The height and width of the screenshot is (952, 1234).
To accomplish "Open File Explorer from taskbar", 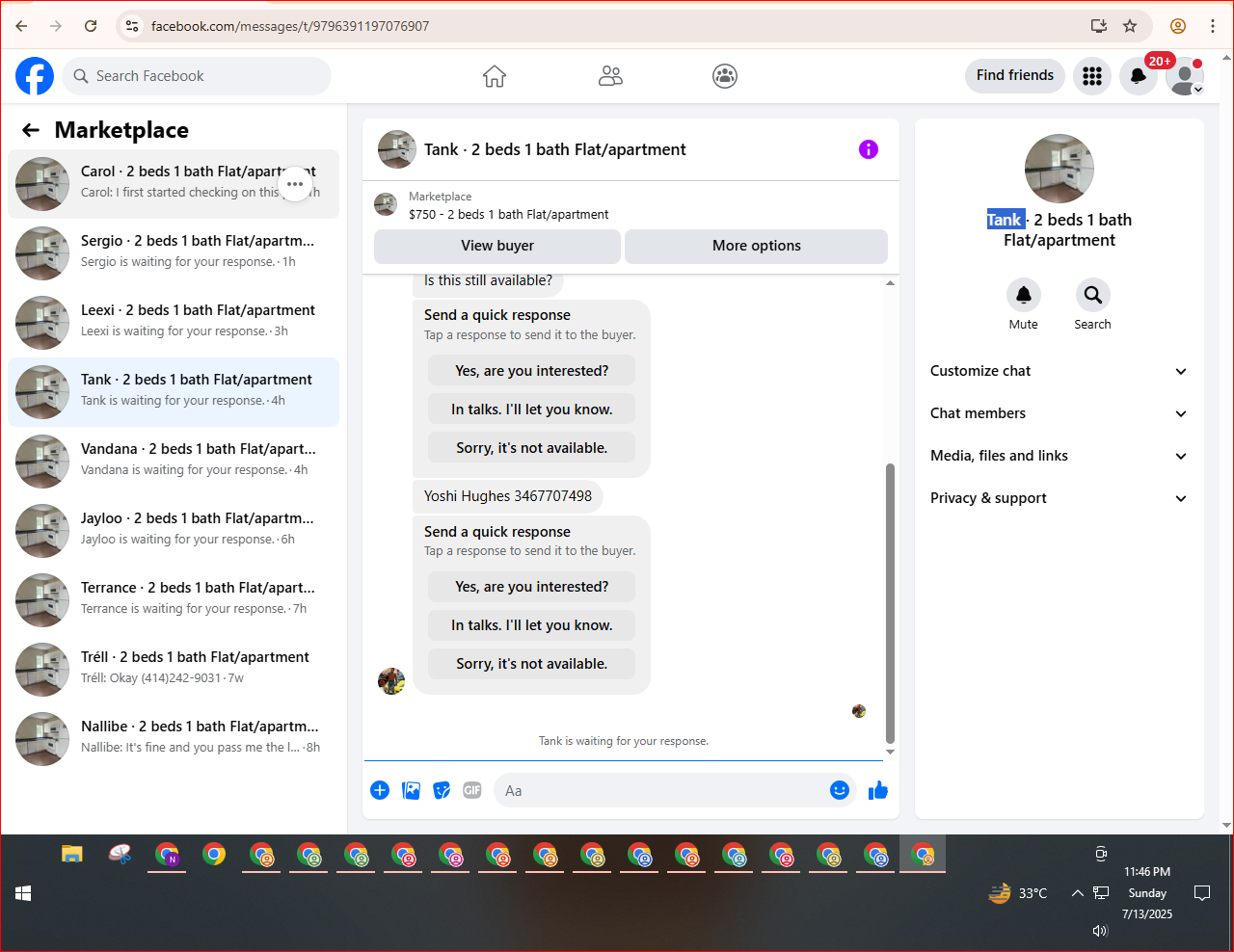I will point(72,854).
